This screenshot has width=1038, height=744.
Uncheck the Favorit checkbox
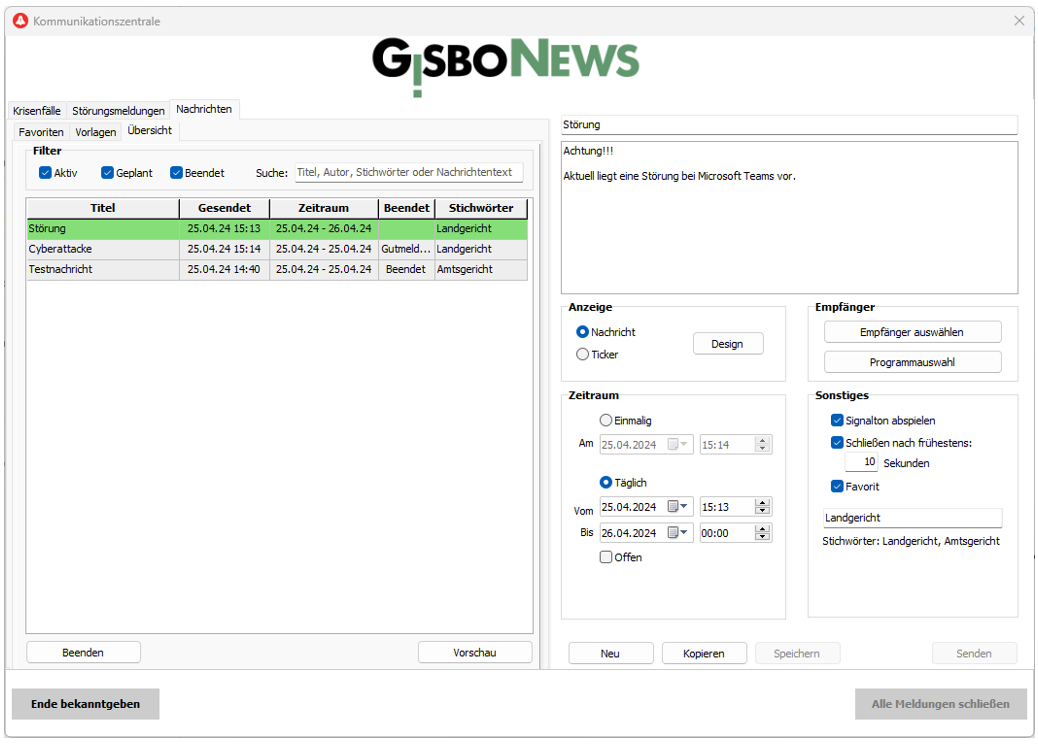[x=837, y=487]
